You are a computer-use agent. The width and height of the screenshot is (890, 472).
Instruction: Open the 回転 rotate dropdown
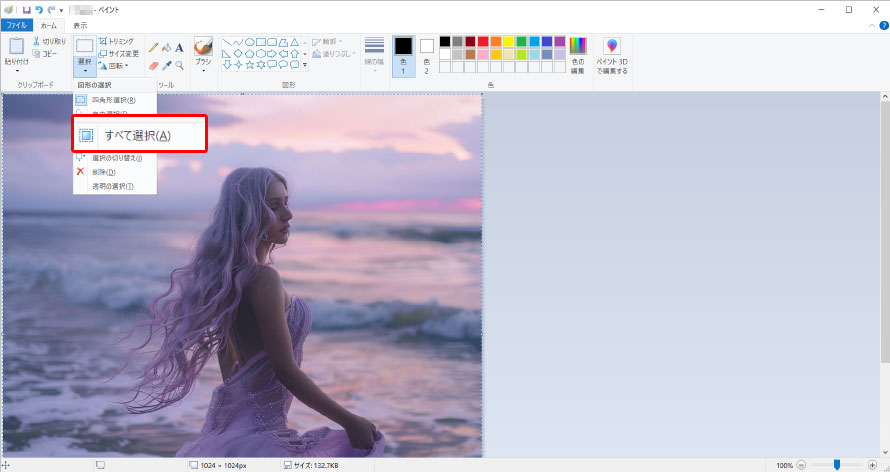pyautogui.click(x=114, y=66)
